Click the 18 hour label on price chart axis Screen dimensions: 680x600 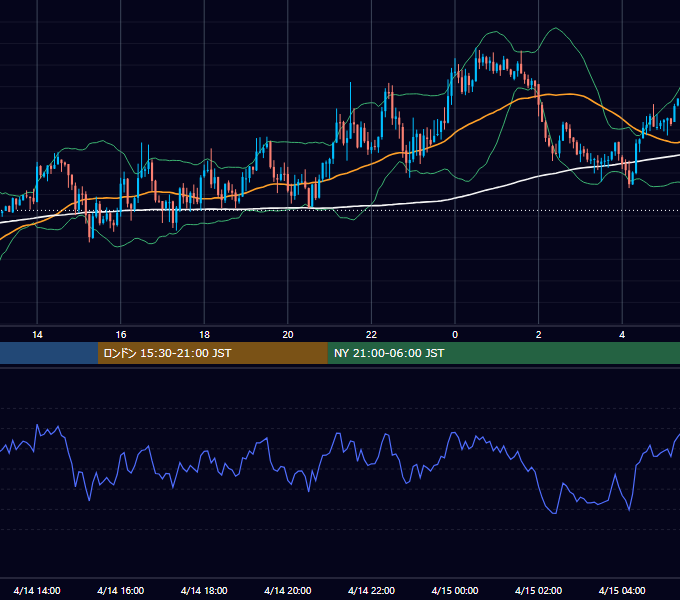204,335
